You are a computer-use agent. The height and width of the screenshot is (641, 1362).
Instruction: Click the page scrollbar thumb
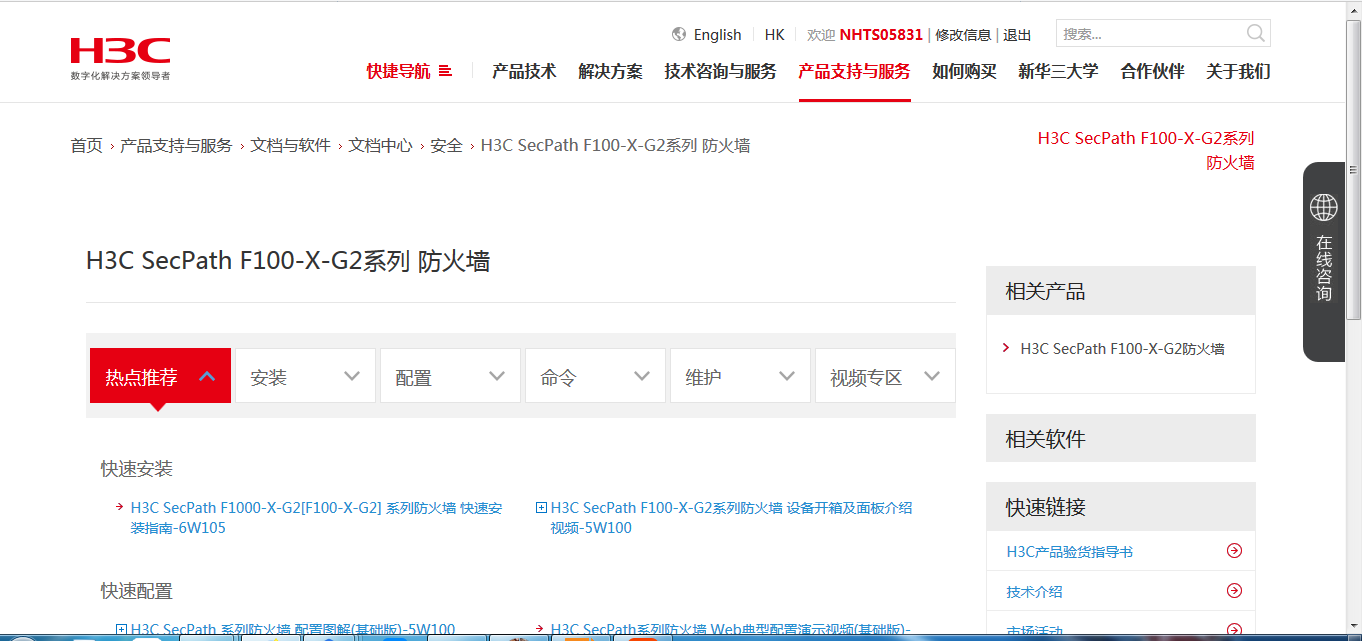(1354, 170)
